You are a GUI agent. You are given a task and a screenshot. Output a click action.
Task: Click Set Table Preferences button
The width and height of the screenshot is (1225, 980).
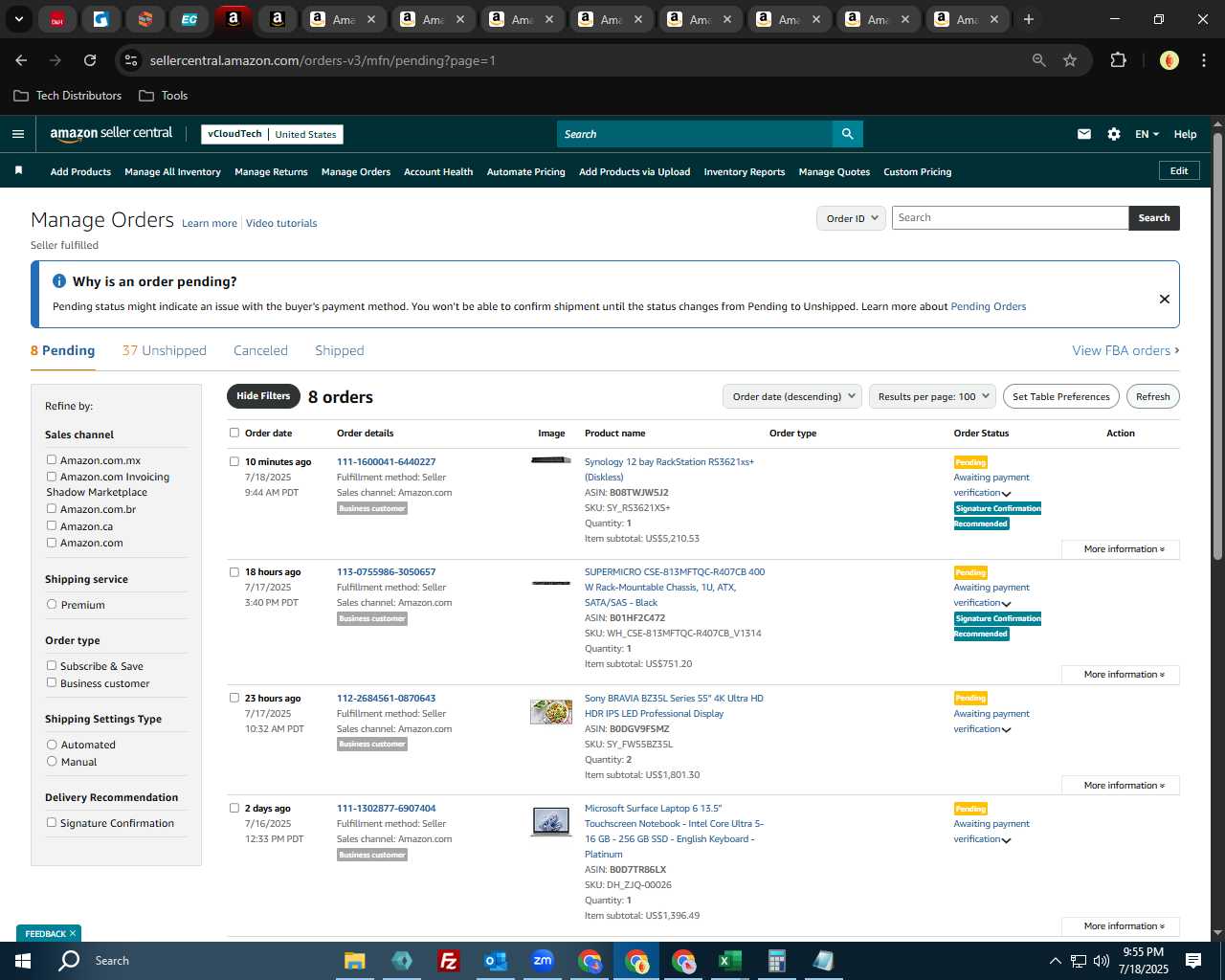pos(1061,396)
